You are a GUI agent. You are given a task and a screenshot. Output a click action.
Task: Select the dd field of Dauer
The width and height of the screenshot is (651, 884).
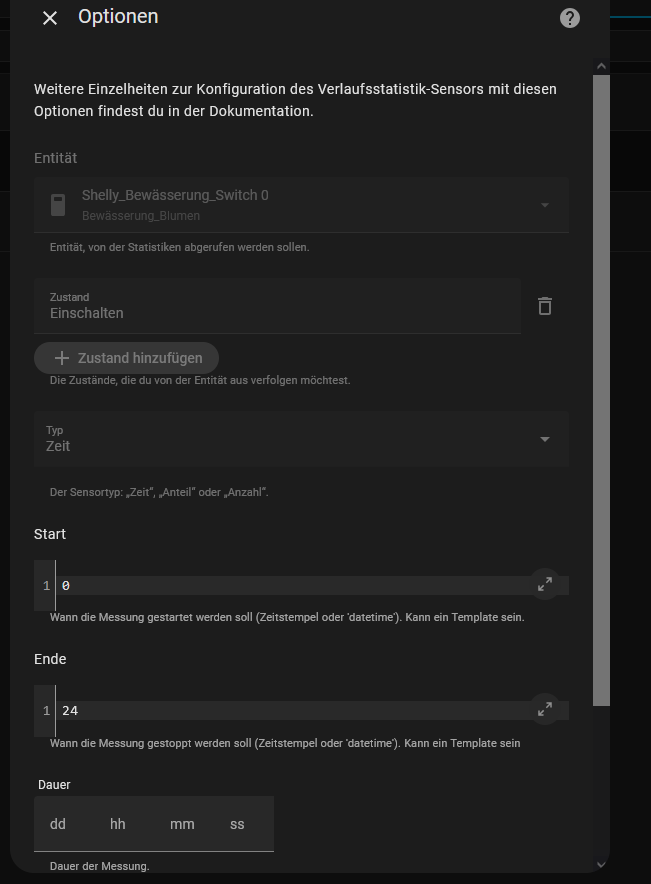(58, 824)
